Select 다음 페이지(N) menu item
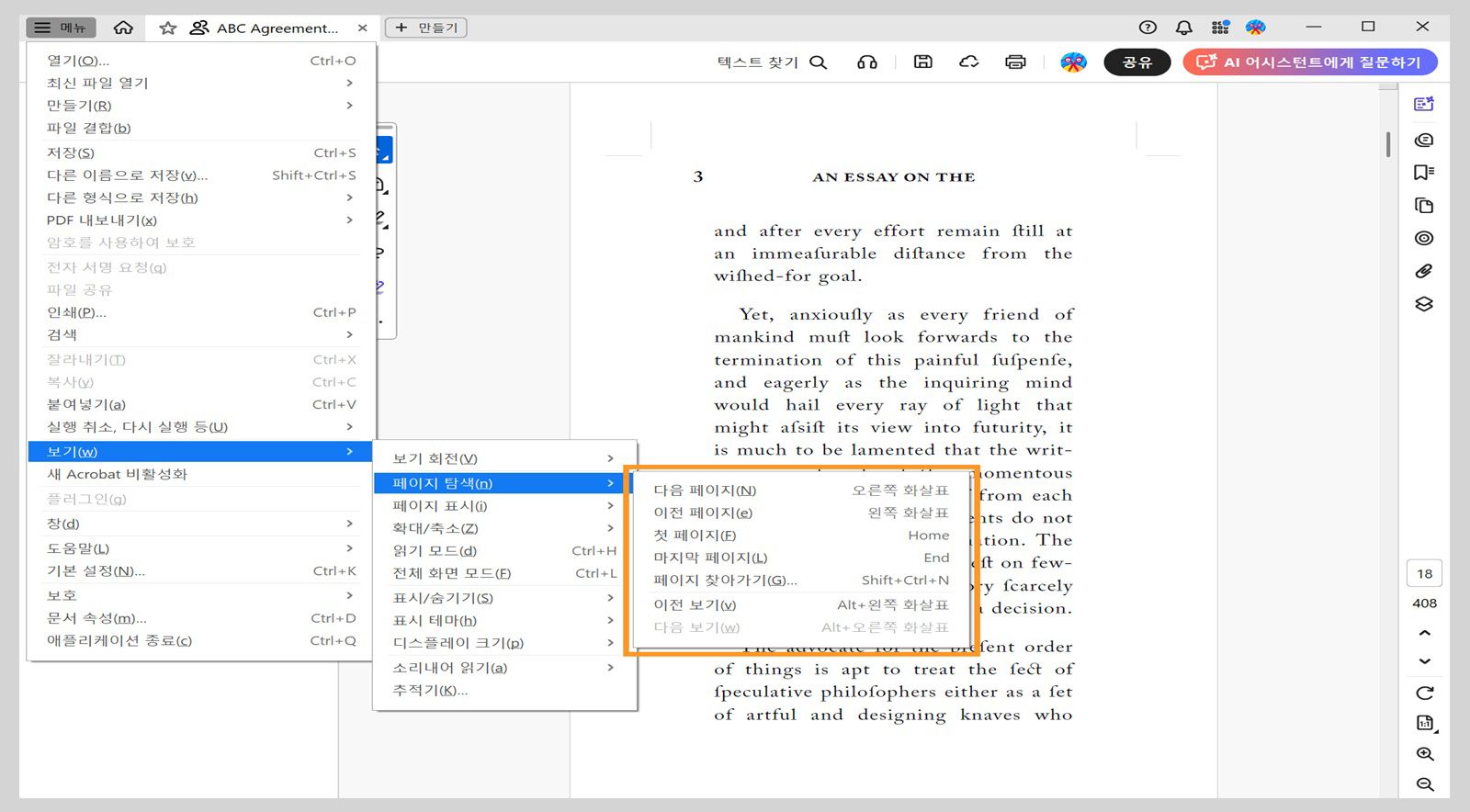1470x812 pixels. [x=801, y=491]
